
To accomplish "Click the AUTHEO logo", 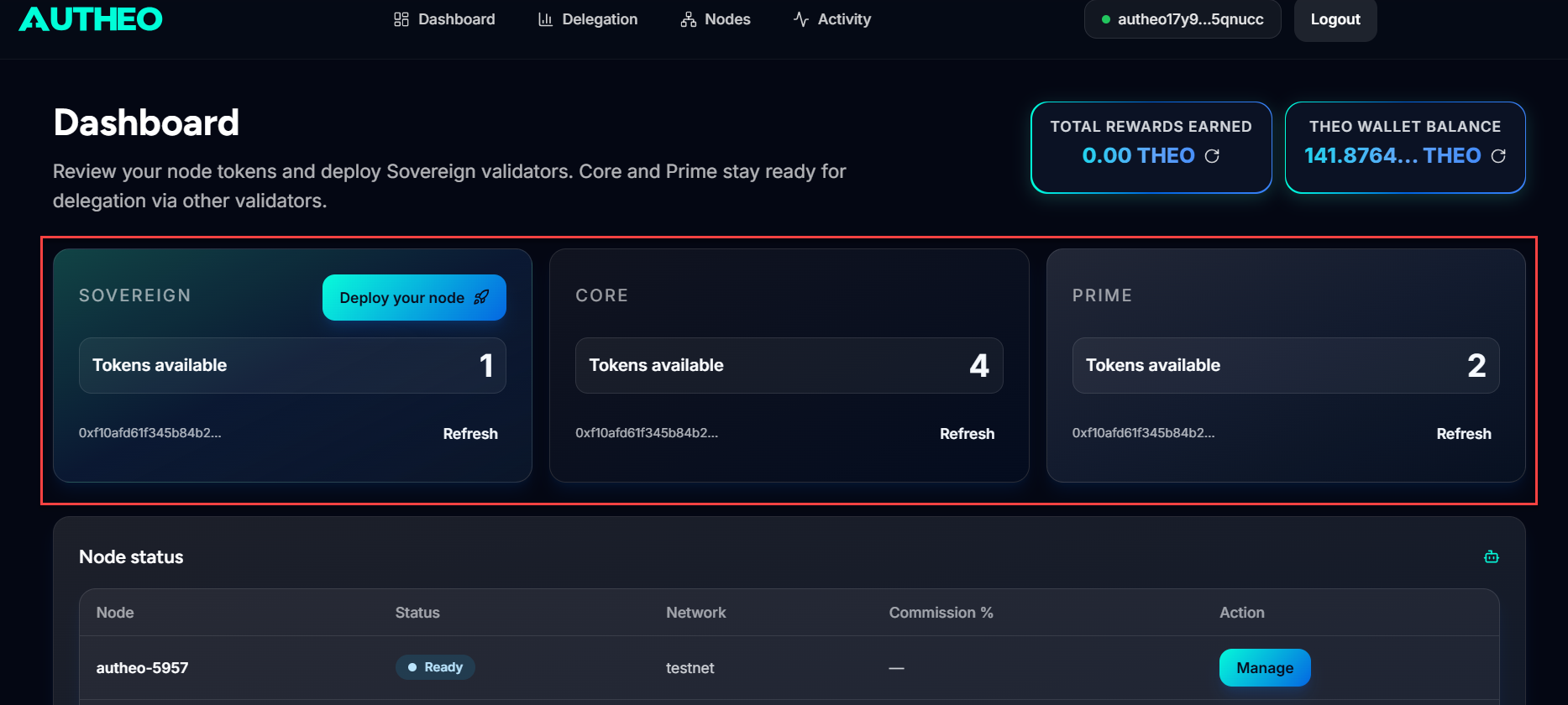I will click(x=91, y=18).
